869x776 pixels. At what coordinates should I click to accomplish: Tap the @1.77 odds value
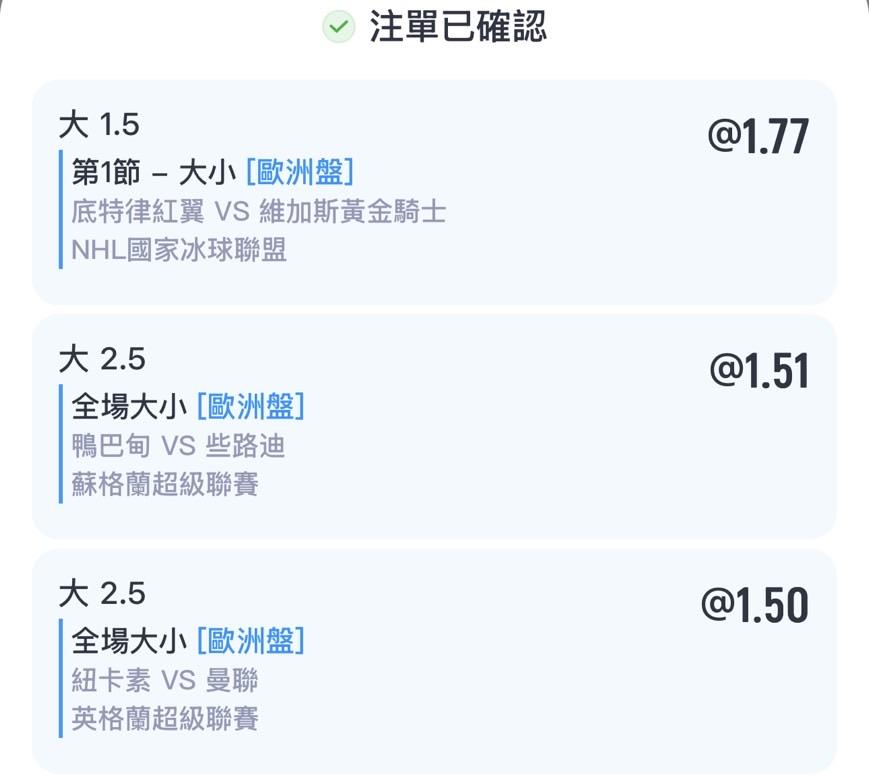[758, 137]
